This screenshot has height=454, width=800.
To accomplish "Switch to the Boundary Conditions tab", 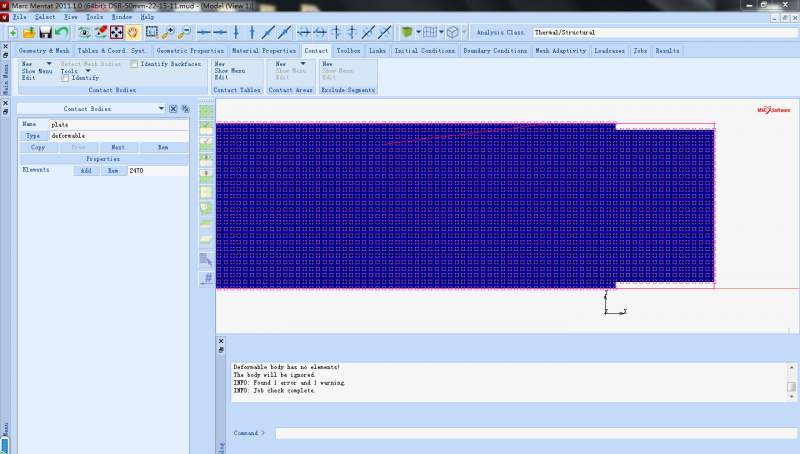I will 495,50.
